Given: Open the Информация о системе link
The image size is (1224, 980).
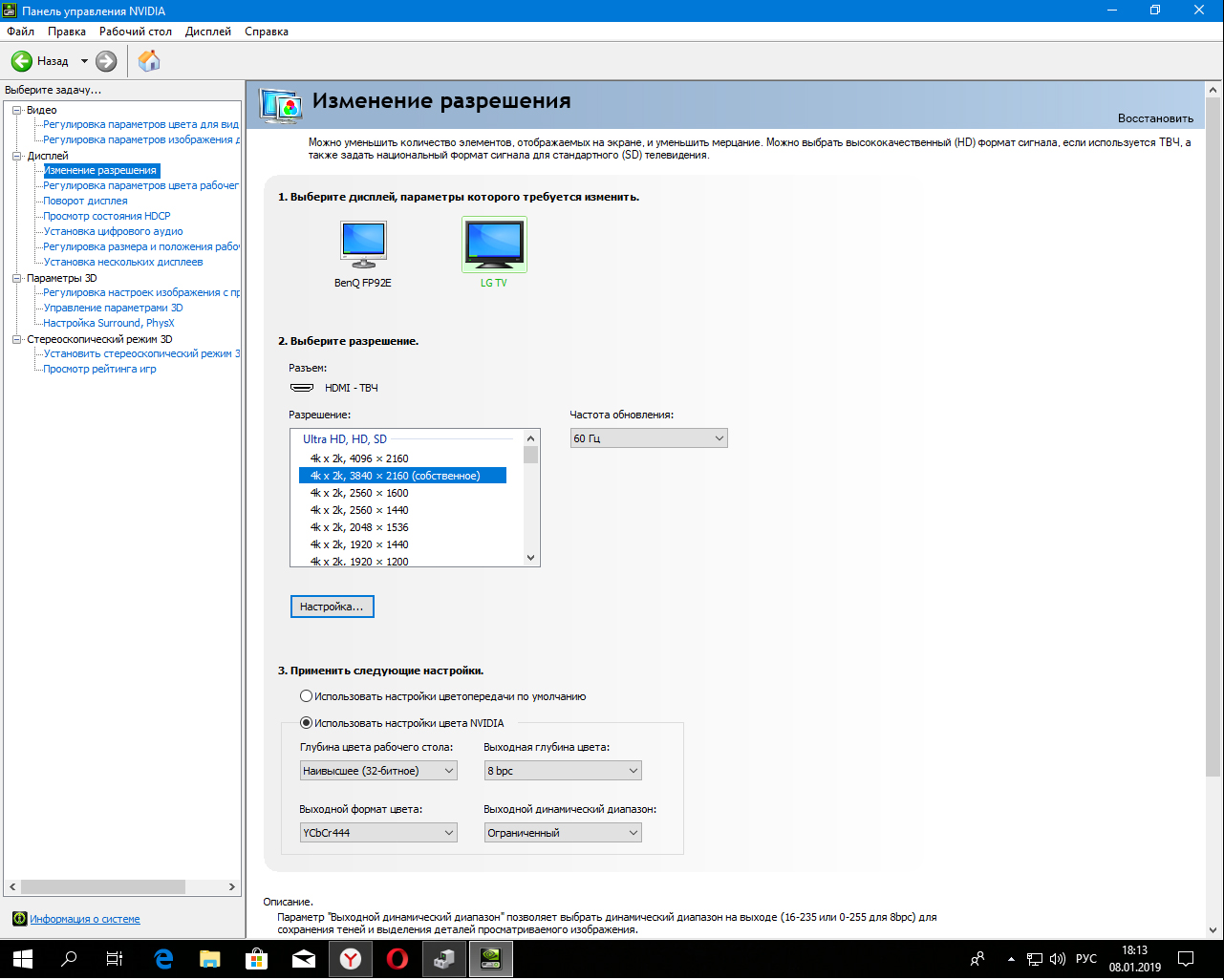Looking at the screenshot, I should (84, 919).
